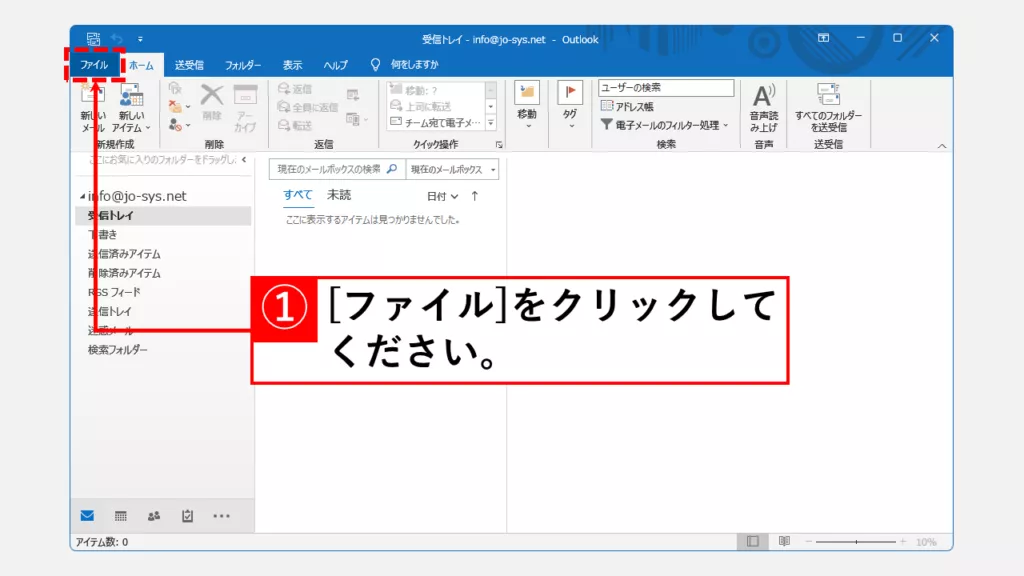Filter list with 未読 unread toggle
The height and width of the screenshot is (576, 1024).
(339, 195)
